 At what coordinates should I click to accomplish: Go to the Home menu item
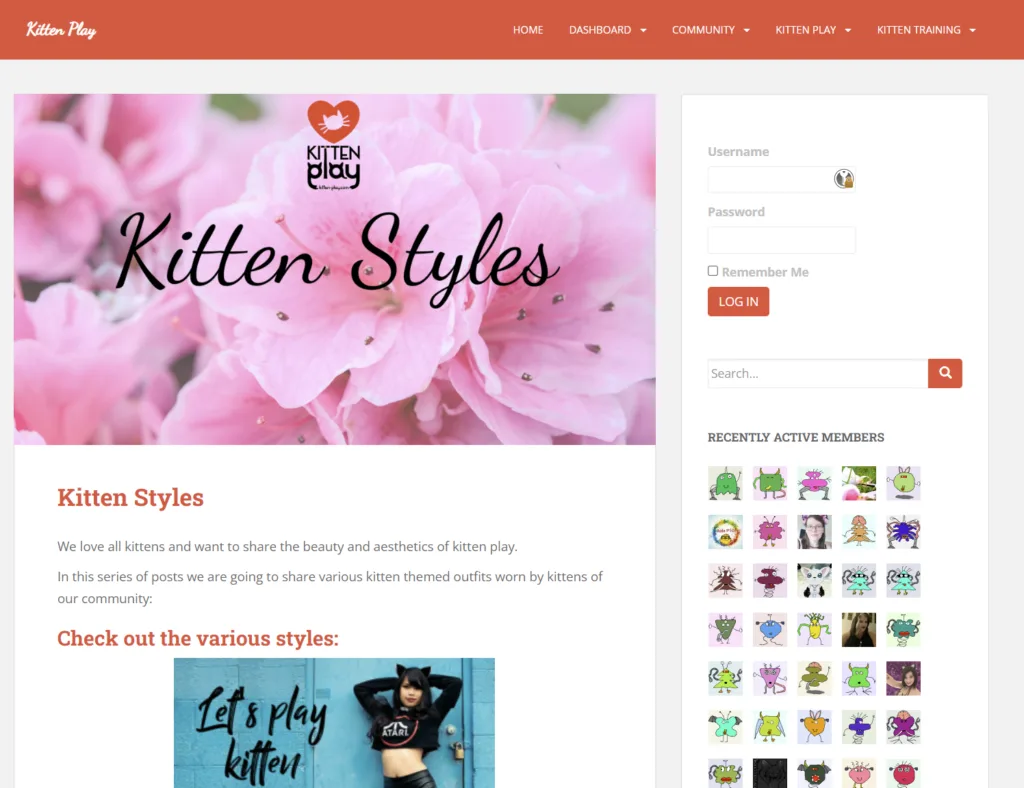click(528, 30)
